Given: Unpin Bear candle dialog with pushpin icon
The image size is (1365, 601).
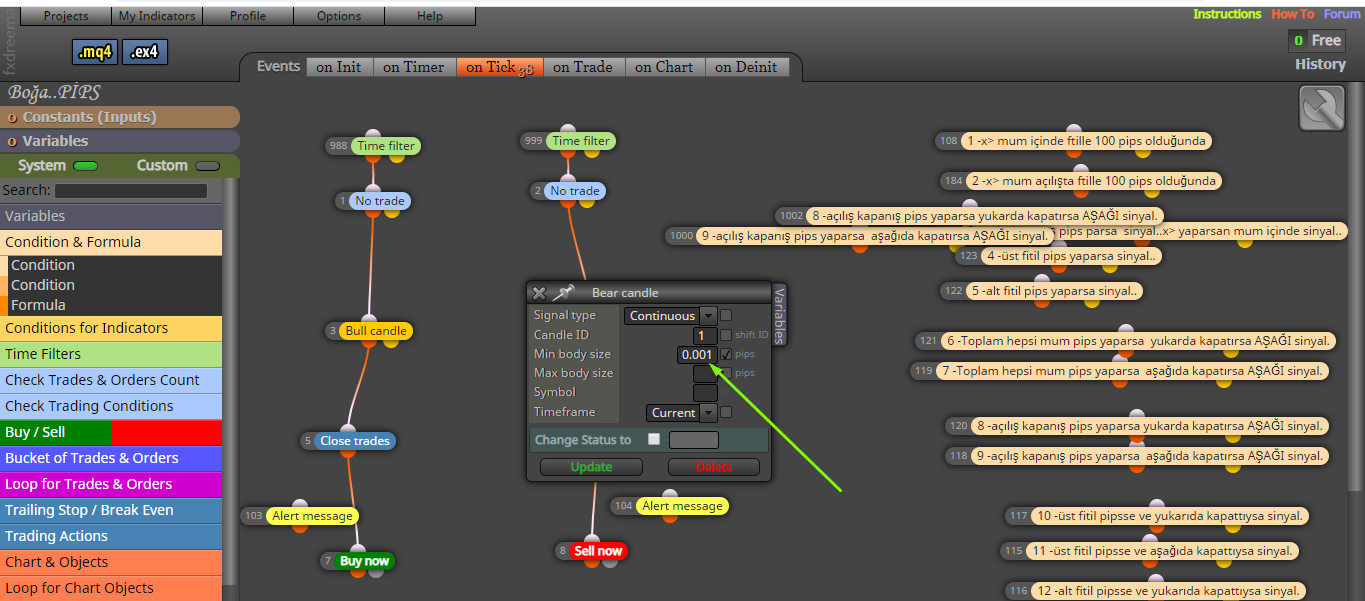Looking at the screenshot, I should 564,293.
